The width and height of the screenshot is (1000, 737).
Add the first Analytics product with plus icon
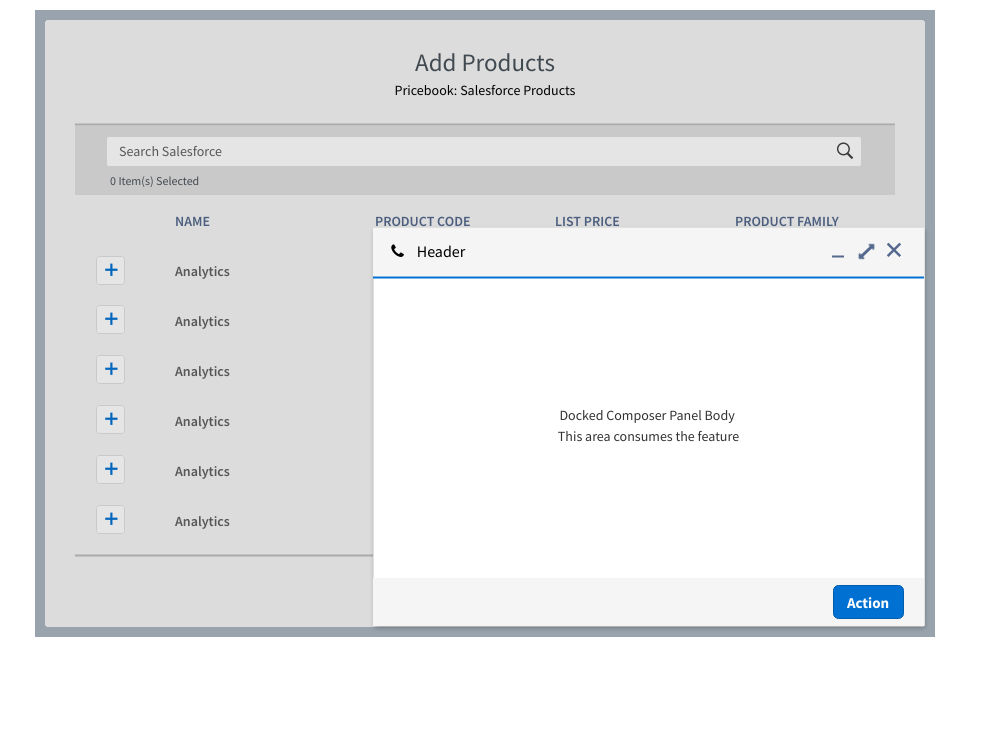(110, 270)
